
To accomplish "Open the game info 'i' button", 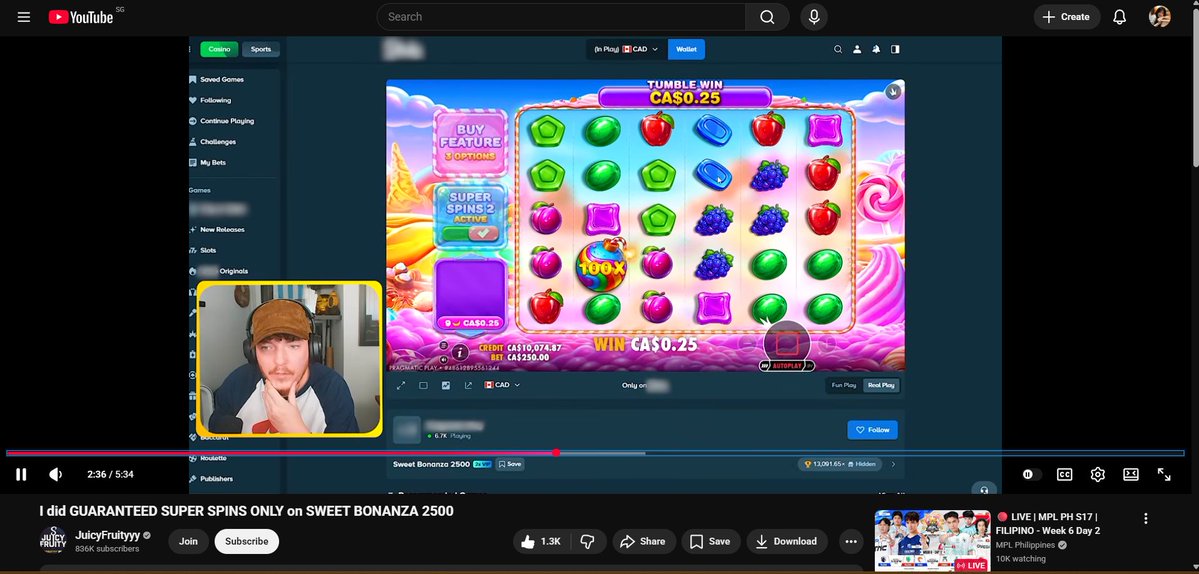I will pos(460,352).
